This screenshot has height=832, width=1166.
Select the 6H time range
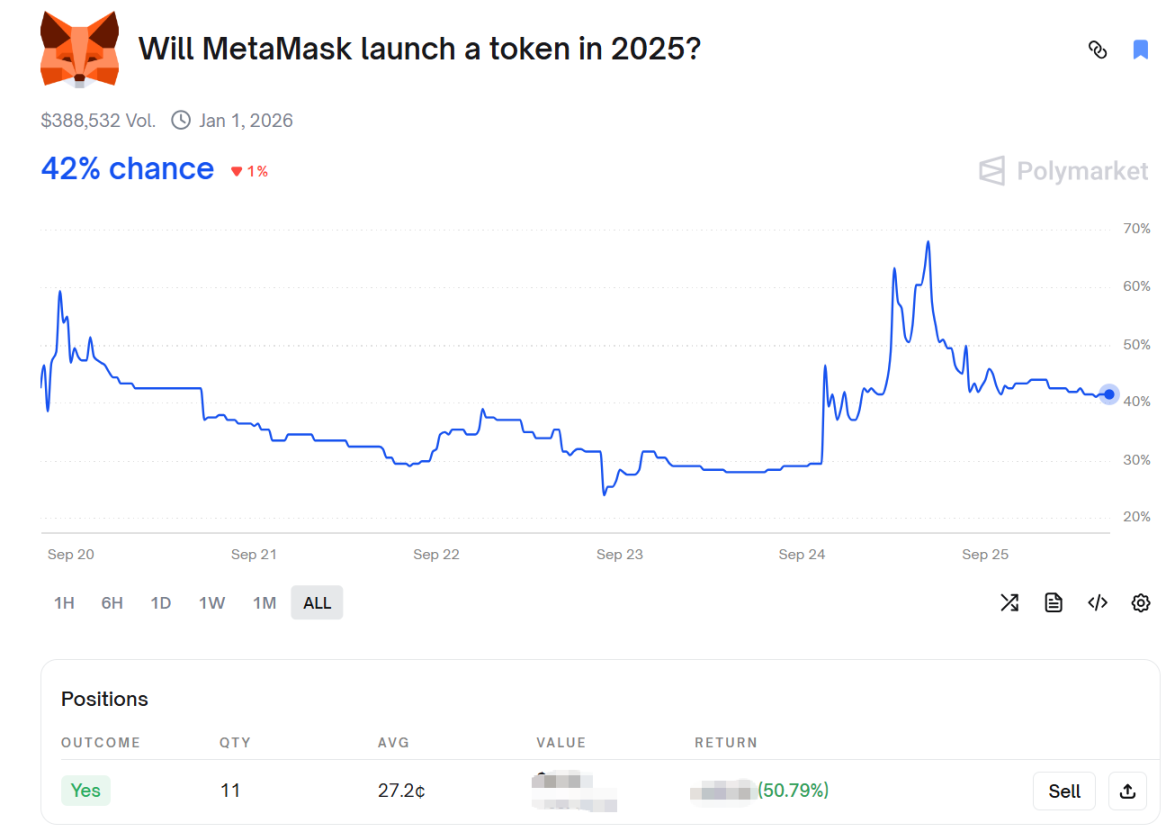point(112,603)
